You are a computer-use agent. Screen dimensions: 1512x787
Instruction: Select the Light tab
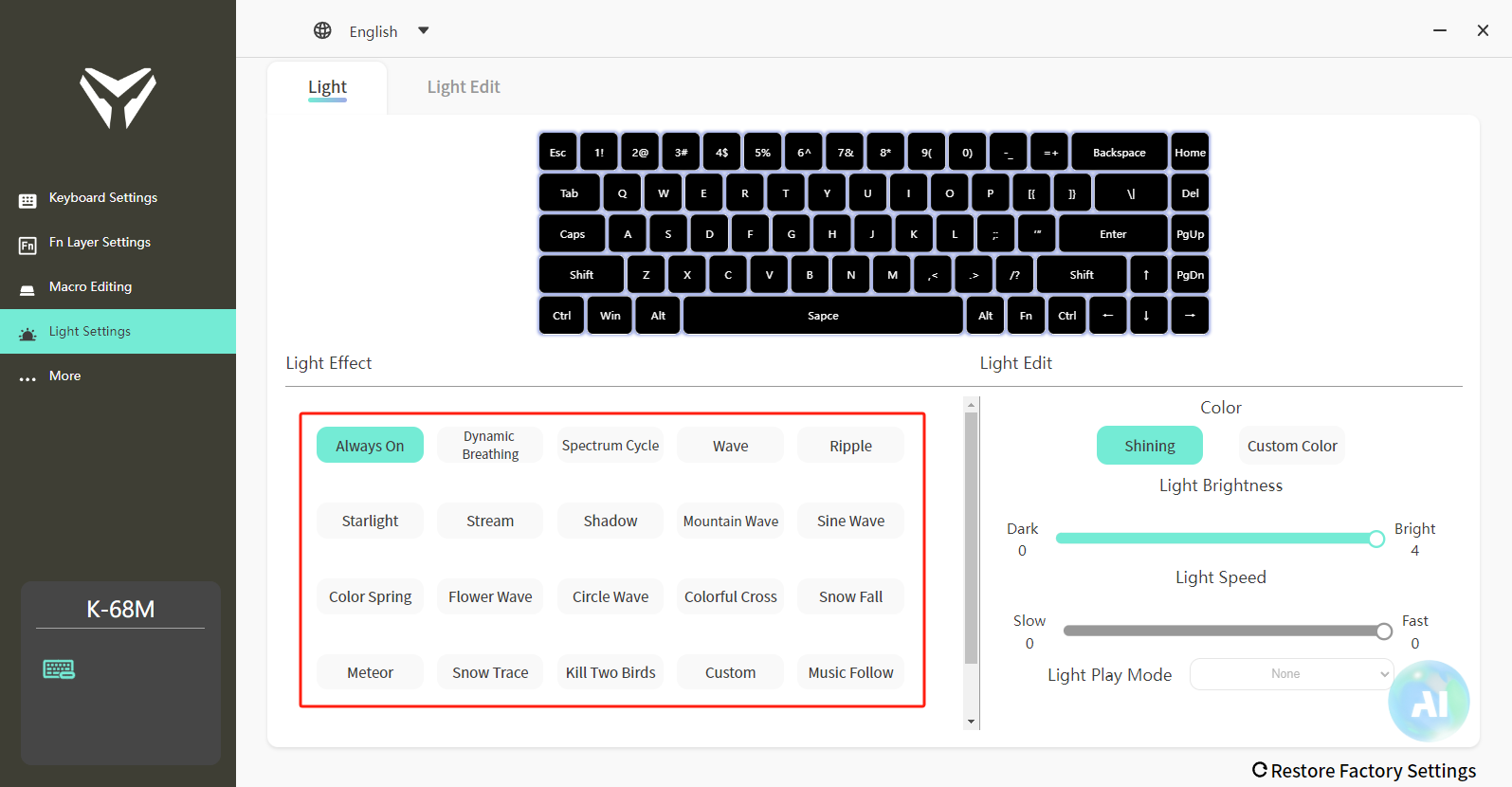(x=327, y=87)
